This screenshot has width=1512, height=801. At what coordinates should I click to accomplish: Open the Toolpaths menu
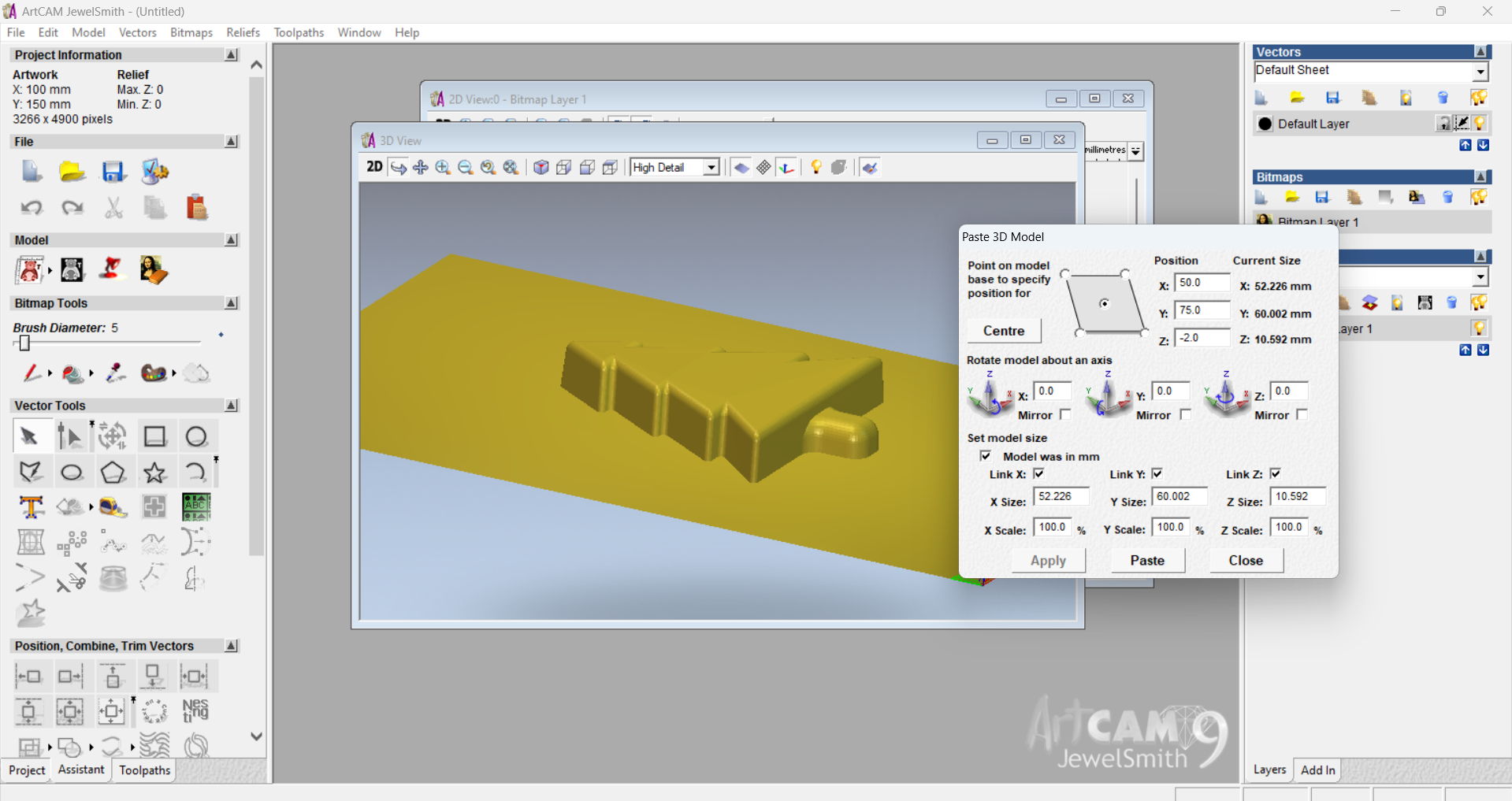tap(299, 32)
